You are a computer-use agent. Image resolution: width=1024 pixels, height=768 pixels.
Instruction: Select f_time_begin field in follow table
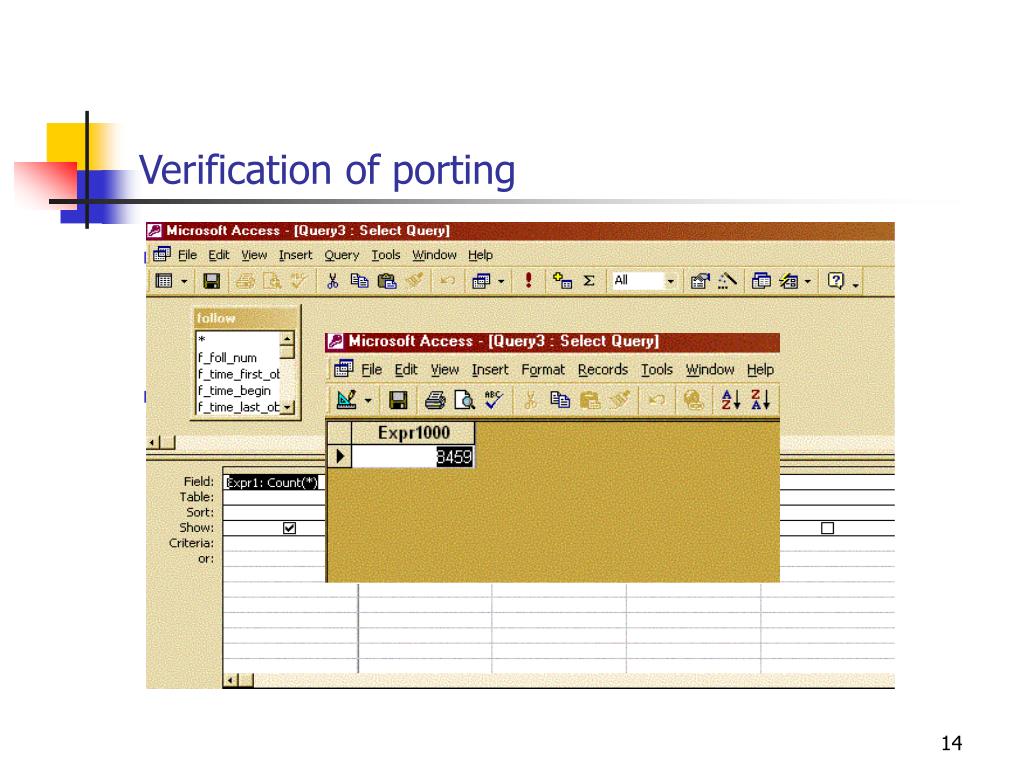click(238, 391)
